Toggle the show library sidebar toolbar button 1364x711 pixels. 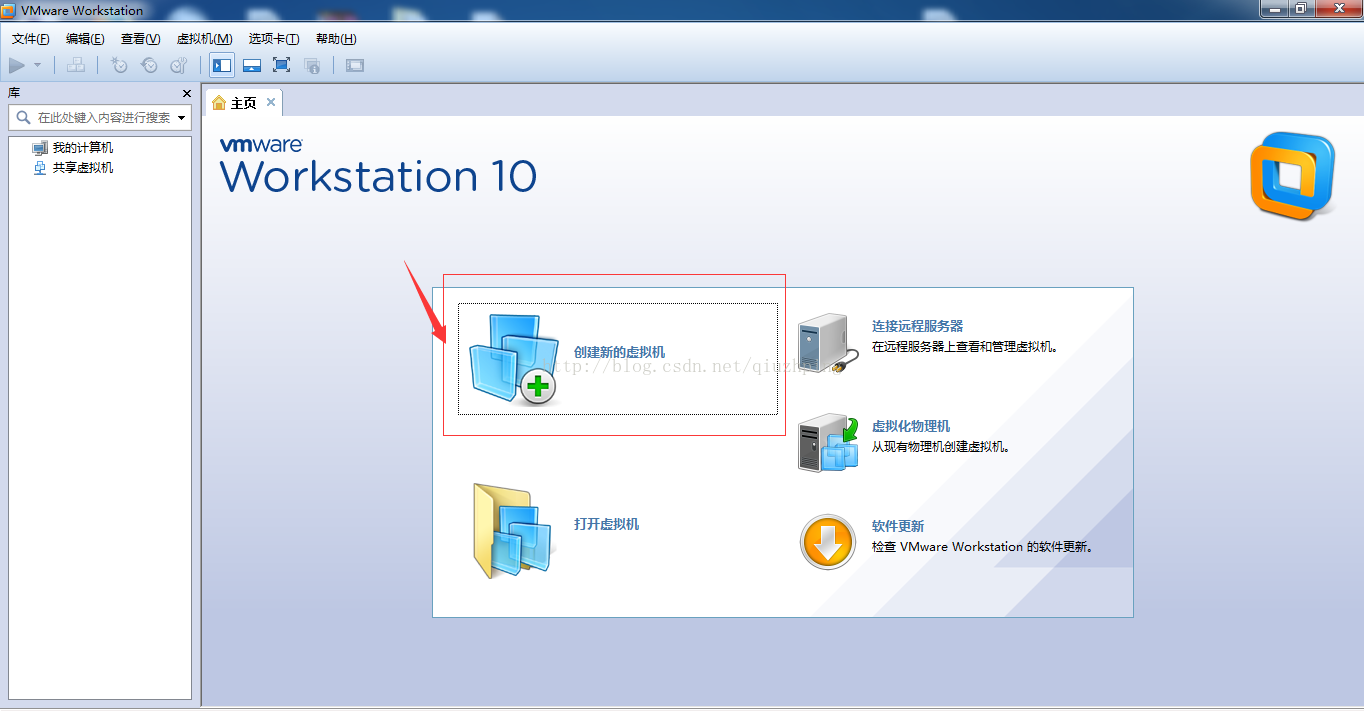pos(222,65)
